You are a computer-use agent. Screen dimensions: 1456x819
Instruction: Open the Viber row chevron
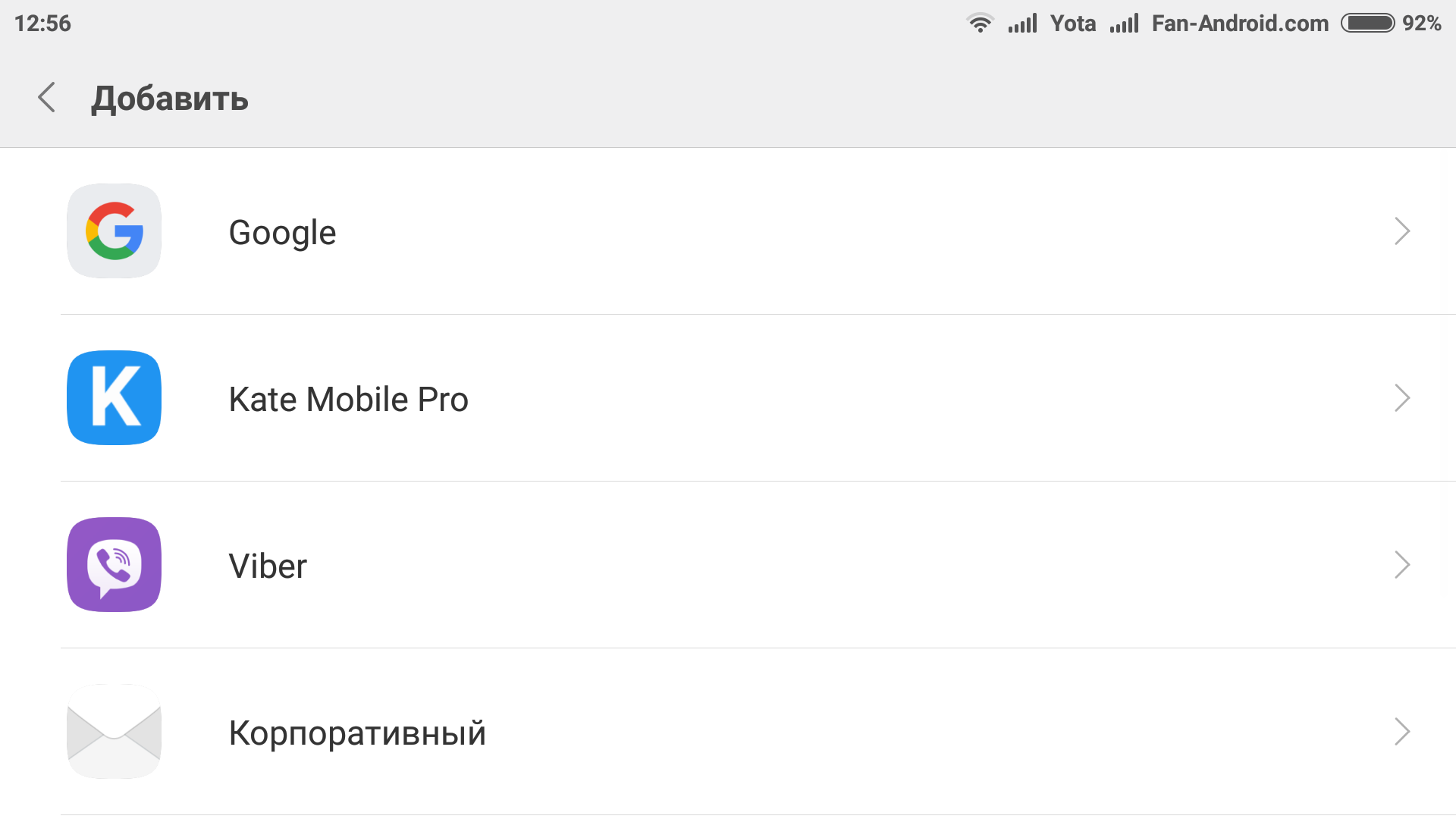coord(1402,565)
